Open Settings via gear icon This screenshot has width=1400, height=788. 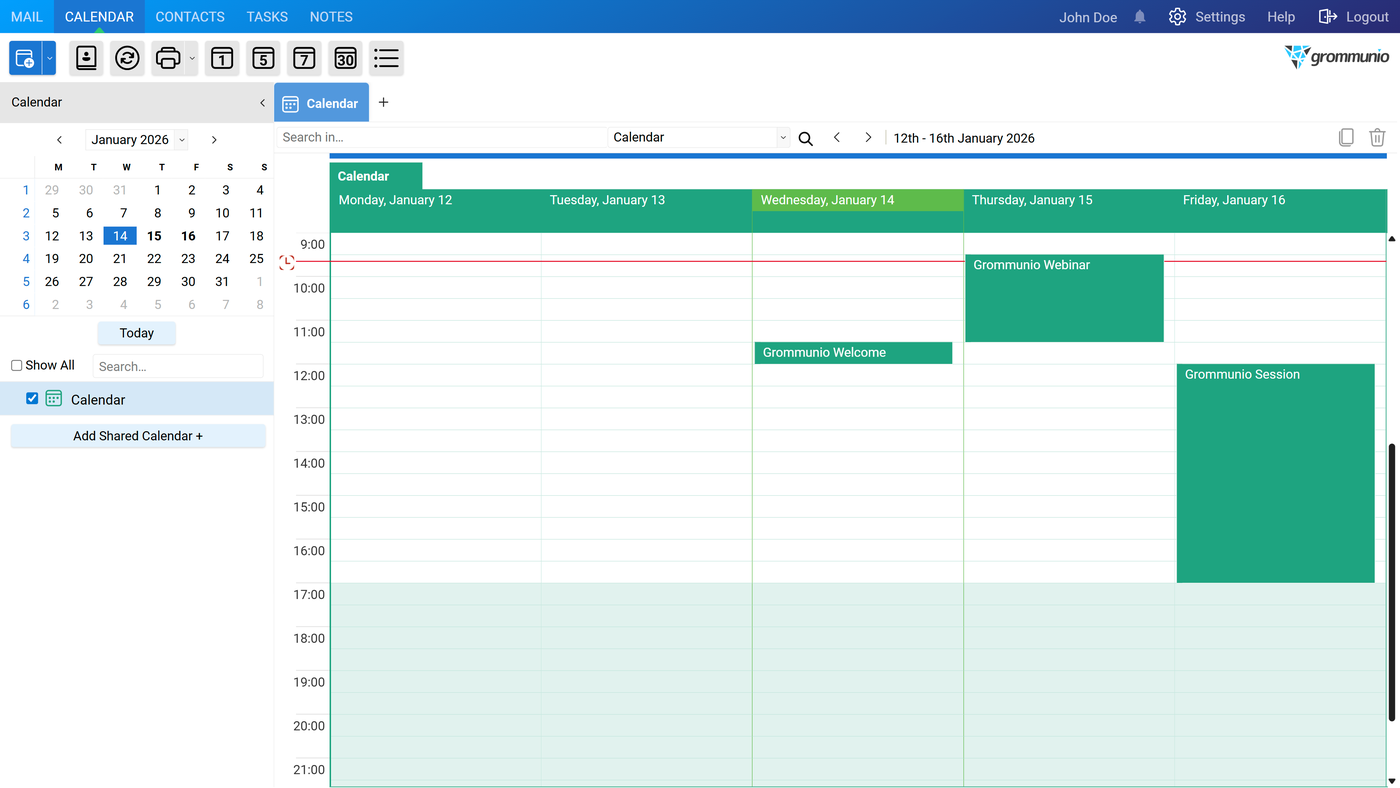pos(1177,17)
